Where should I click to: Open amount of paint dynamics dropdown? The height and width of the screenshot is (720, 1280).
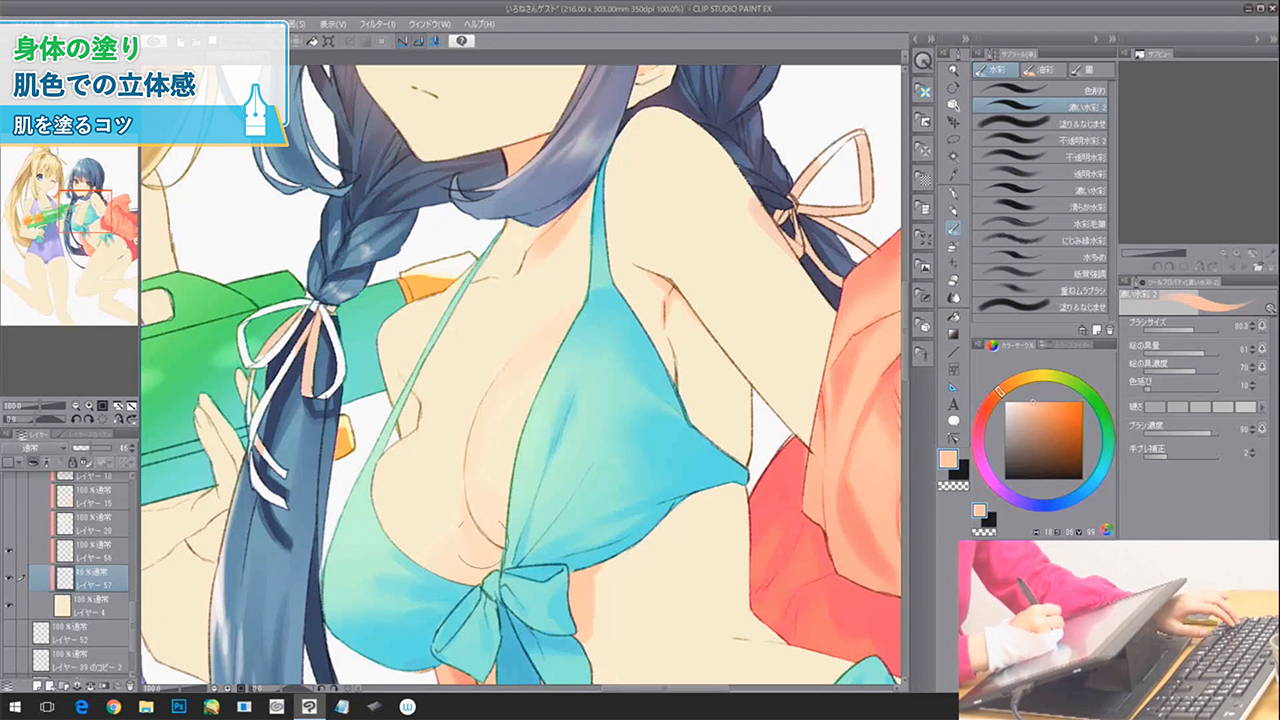[x=1262, y=349]
